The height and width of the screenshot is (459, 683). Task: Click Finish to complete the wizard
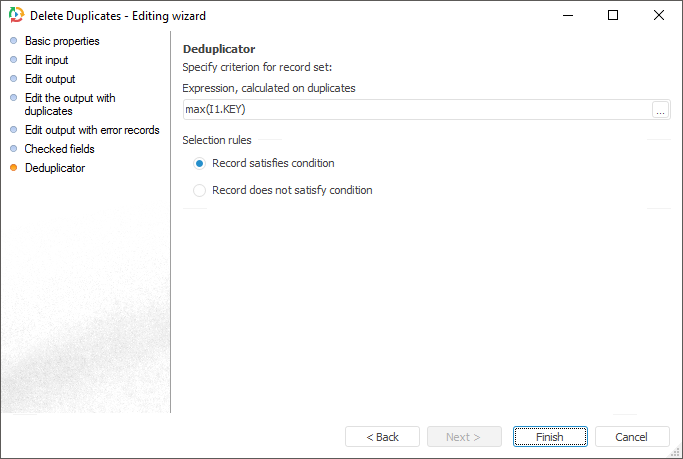pyautogui.click(x=549, y=437)
